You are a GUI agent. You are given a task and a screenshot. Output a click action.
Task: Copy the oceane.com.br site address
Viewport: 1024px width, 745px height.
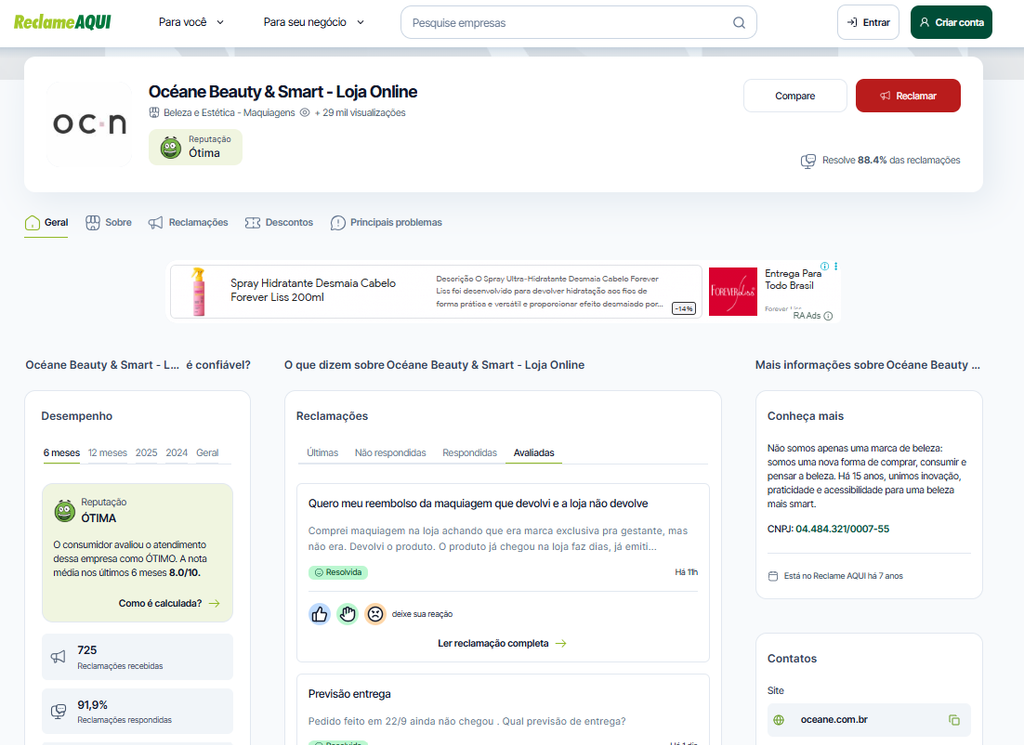tap(954, 720)
